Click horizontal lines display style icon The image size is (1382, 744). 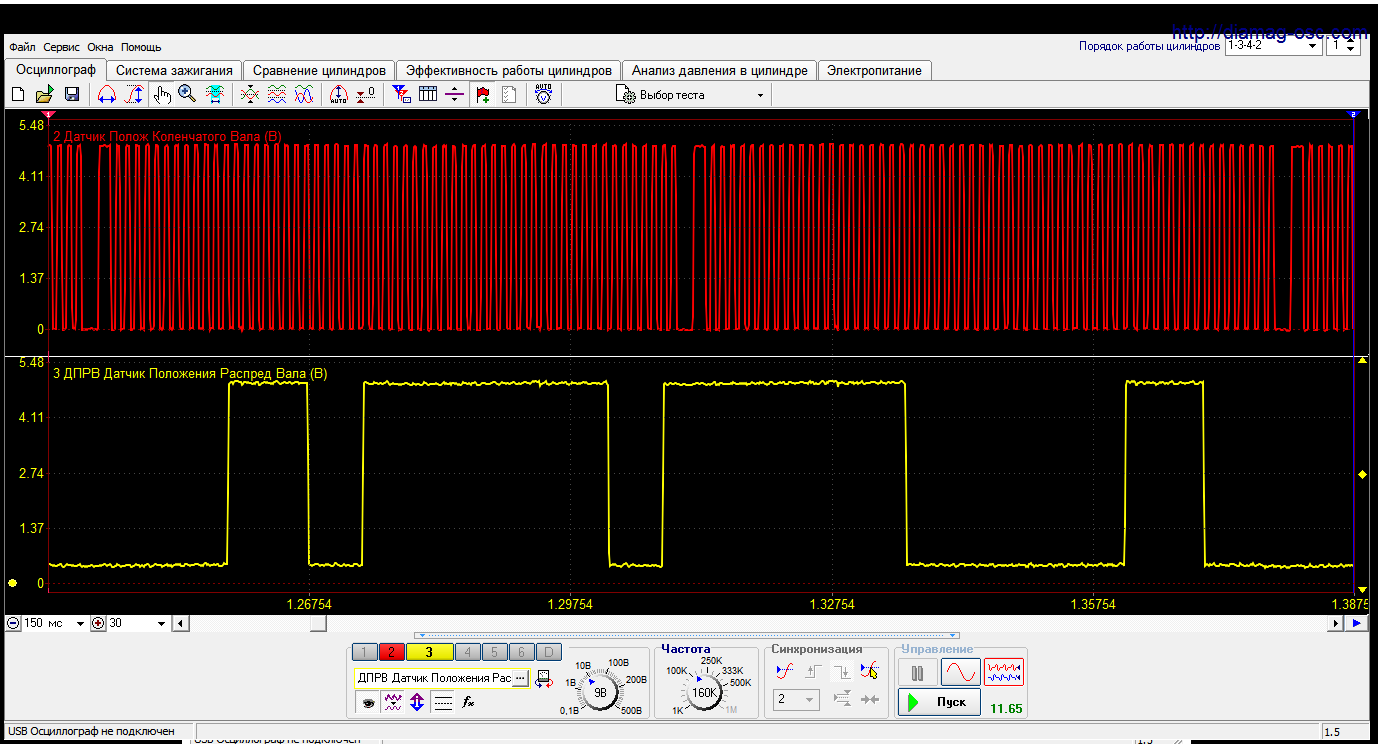point(443,703)
